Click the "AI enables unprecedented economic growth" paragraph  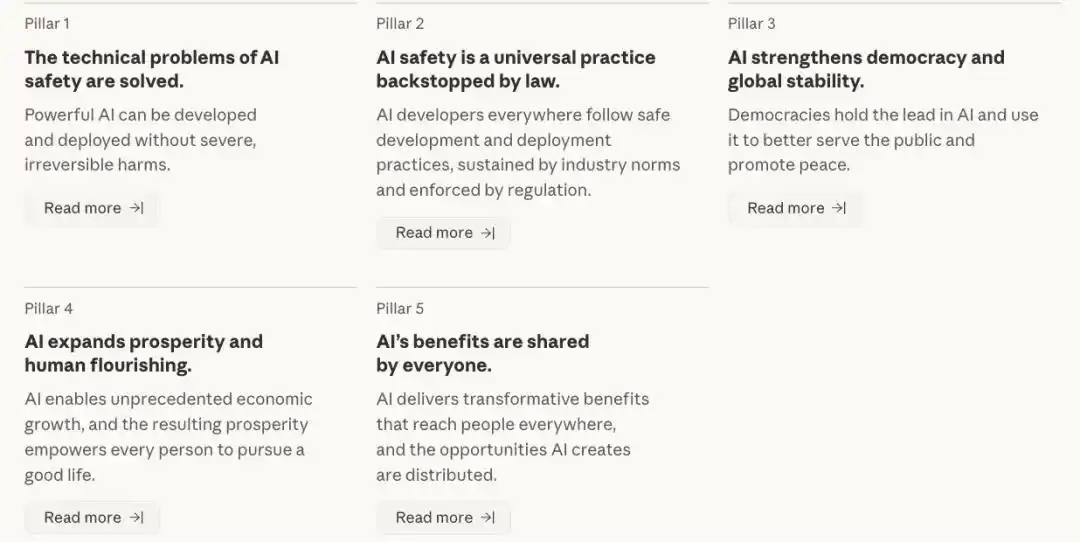click(x=169, y=437)
